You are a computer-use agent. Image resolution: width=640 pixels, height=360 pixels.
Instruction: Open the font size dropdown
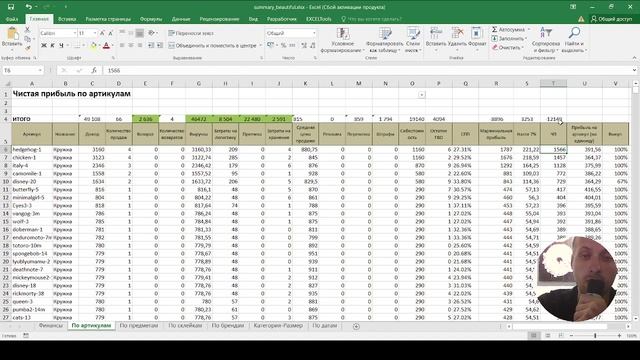point(95,33)
